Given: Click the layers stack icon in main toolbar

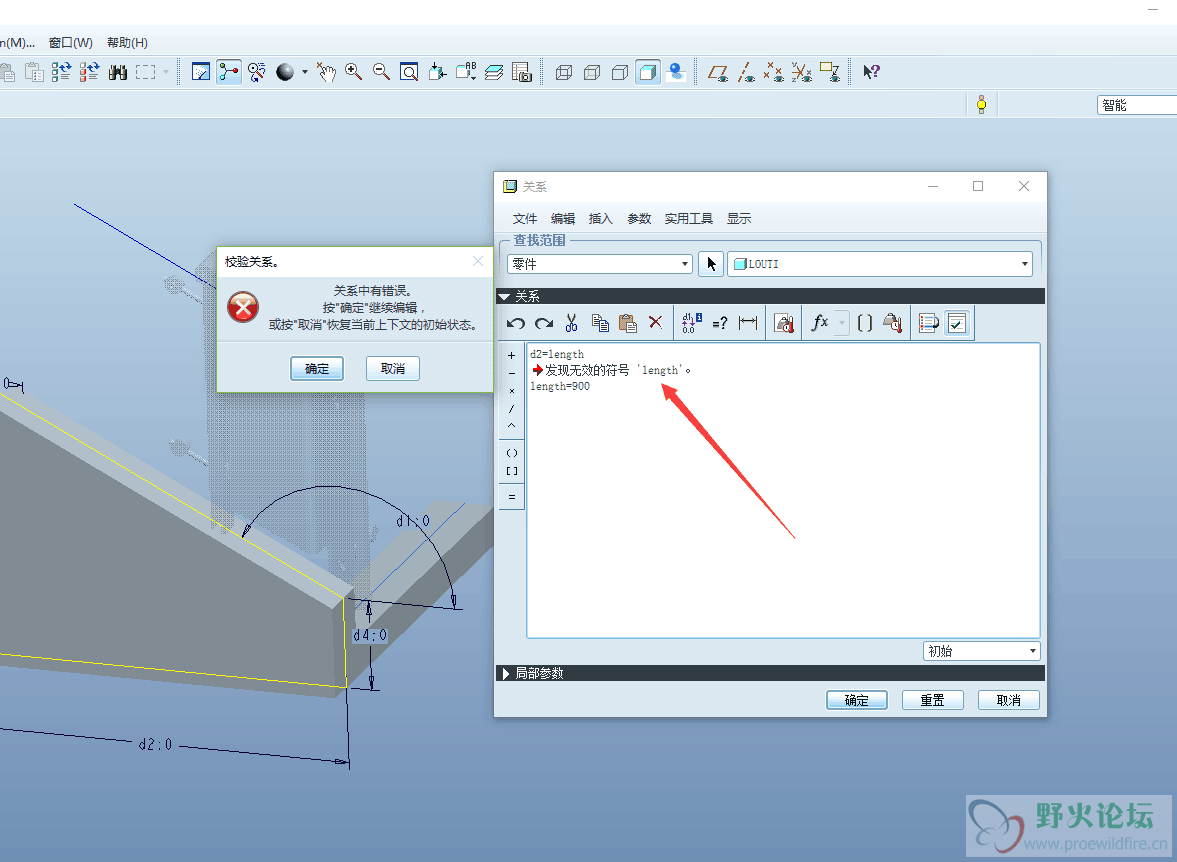Looking at the screenshot, I should pos(493,72).
